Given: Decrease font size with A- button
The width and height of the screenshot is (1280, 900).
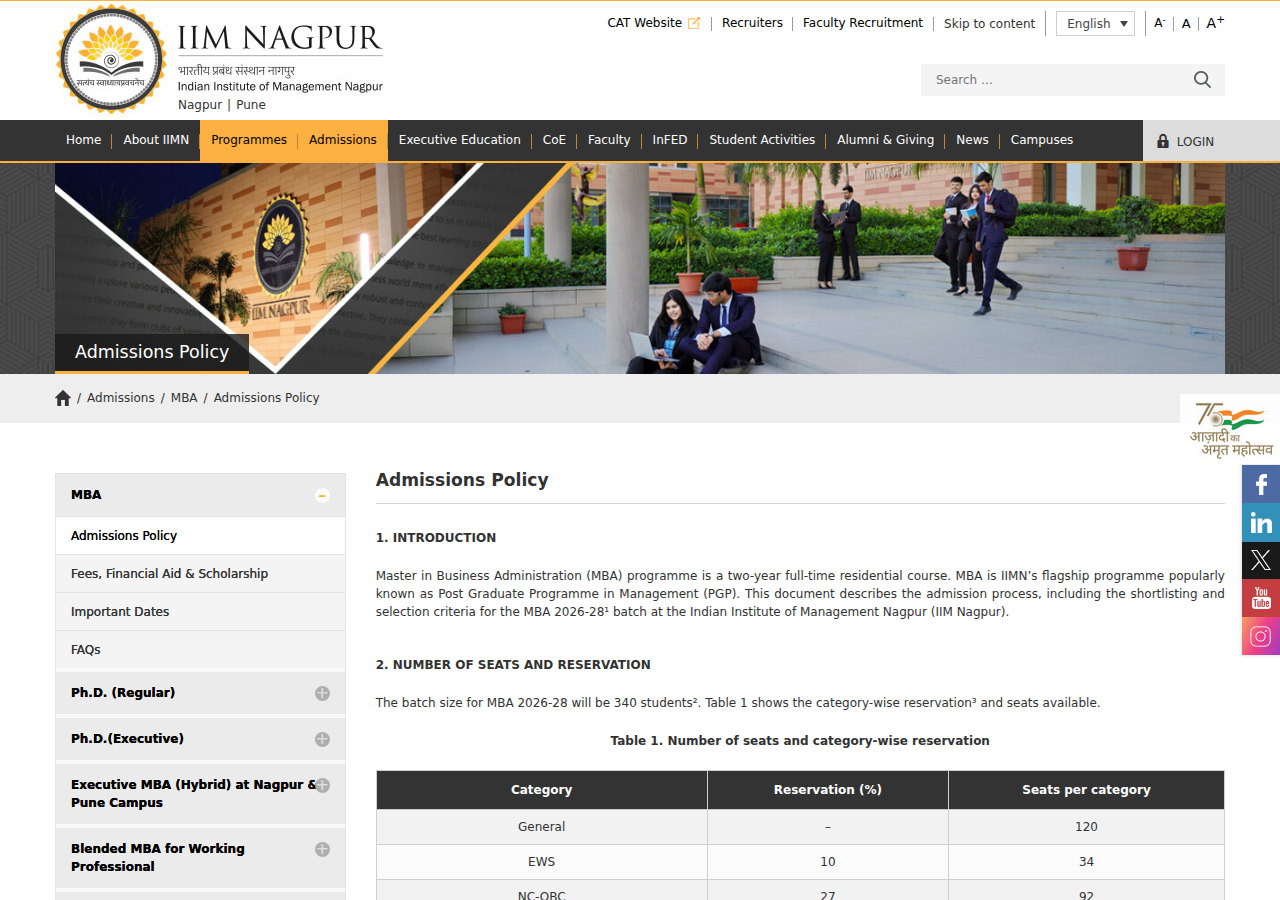Looking at the screenshot, I should coord(1160,23).
